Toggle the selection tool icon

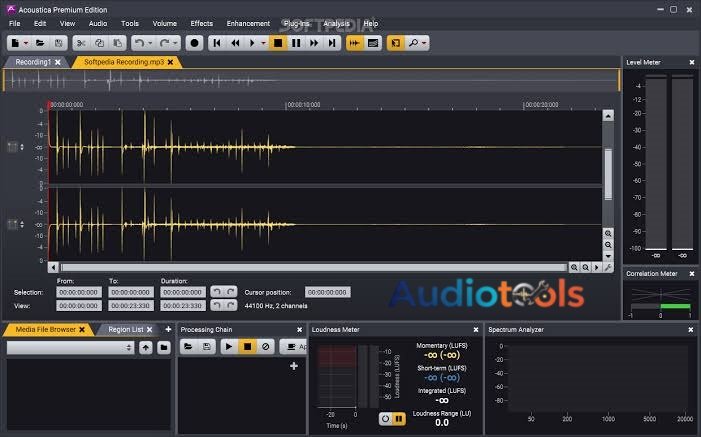point(396,43)
